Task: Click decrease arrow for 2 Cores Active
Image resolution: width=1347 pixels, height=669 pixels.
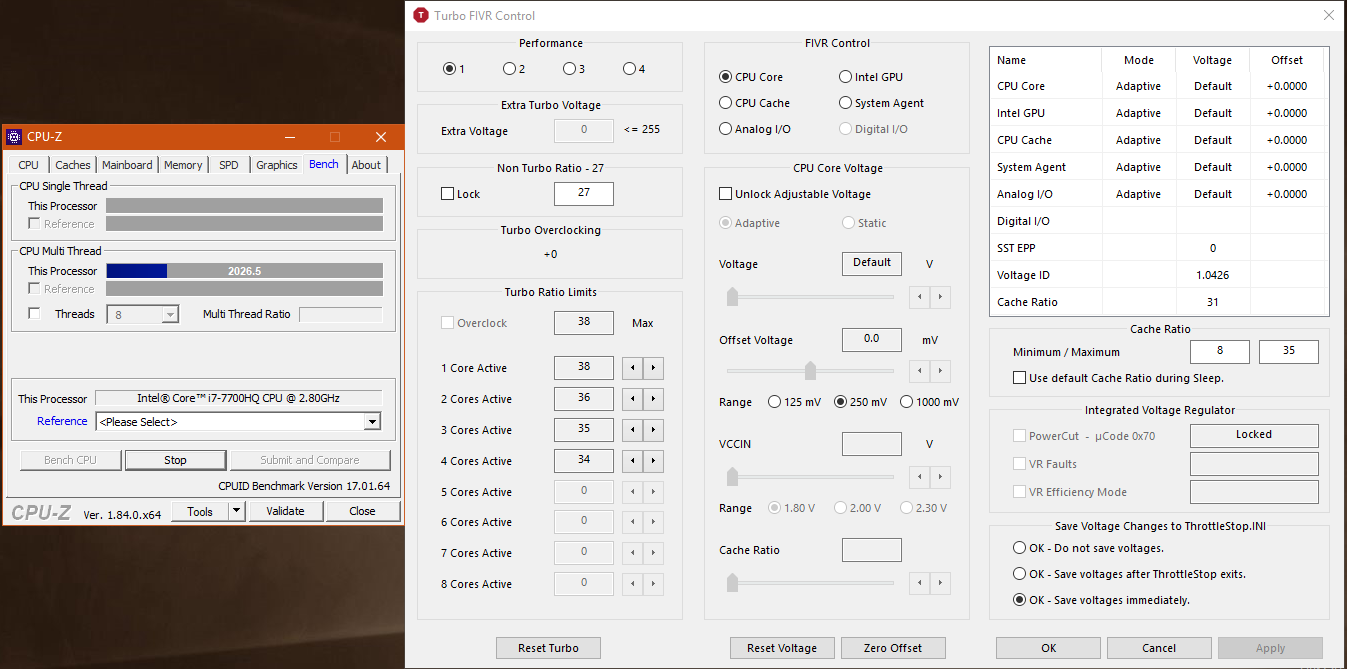Action: (632, 399)
